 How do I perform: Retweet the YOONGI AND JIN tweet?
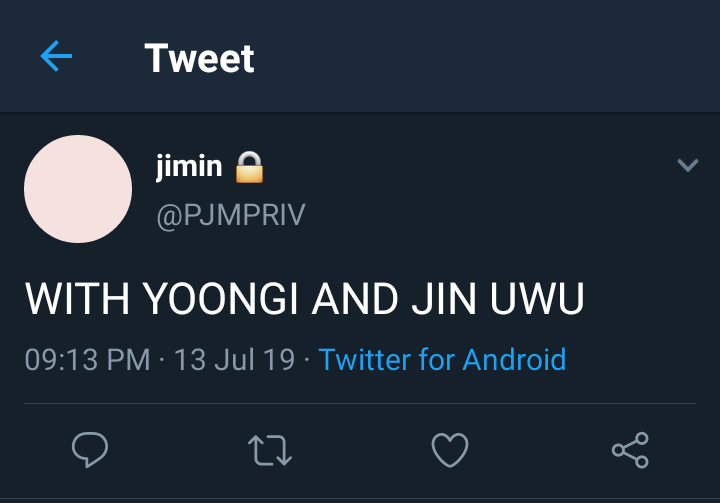(x=270, y=450)
